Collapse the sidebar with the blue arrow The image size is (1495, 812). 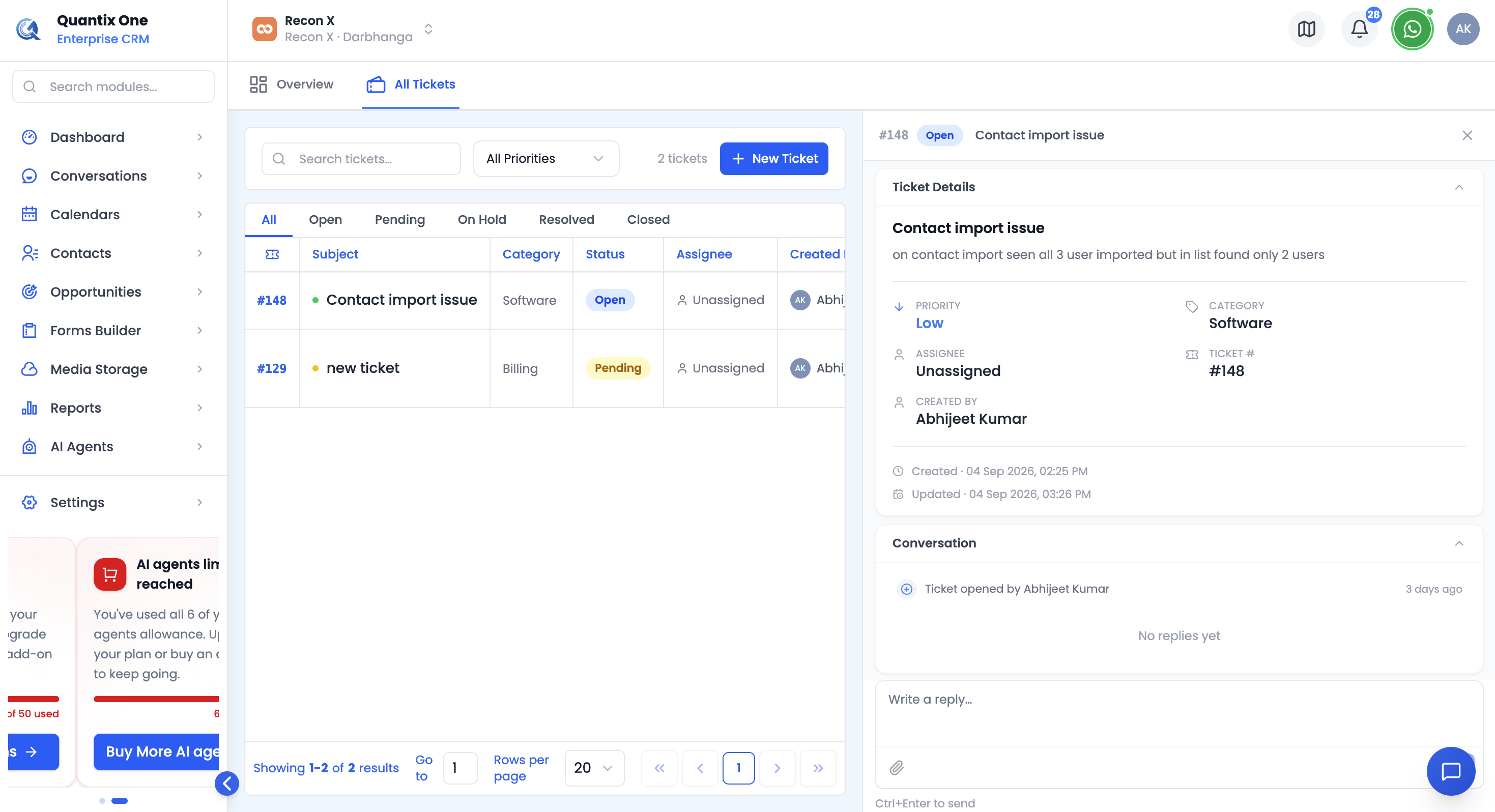point(227,784)
